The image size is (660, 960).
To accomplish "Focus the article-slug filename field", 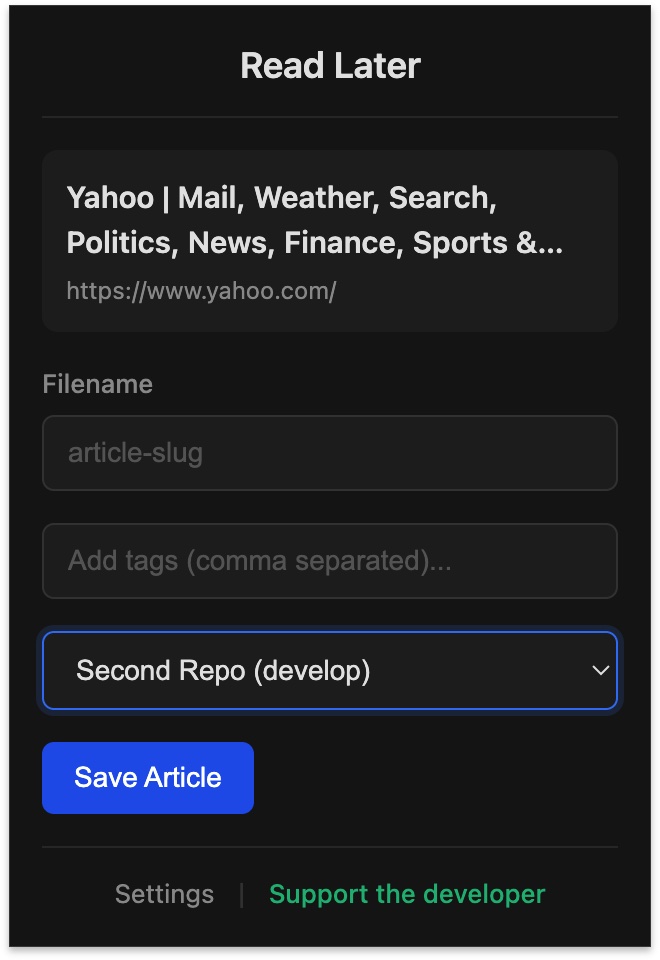I will pyautogui.click(x=329, y=453).
